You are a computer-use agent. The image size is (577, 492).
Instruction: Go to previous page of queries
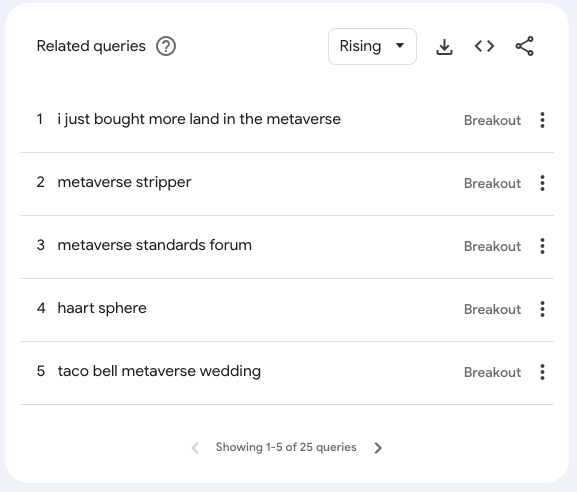tap(195, 447)
